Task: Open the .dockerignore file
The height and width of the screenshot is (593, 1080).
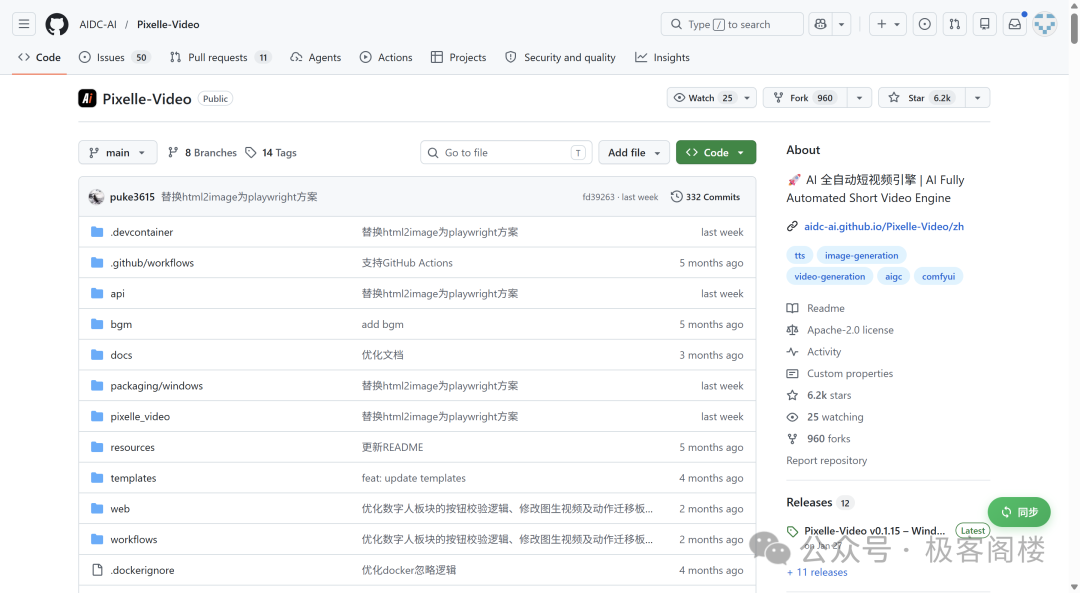Action: pos(142,570)
